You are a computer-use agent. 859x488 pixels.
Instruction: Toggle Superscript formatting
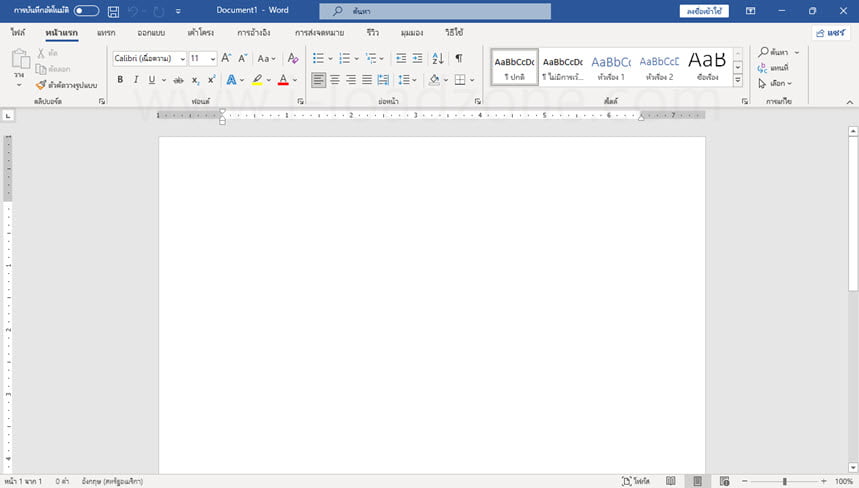(211, 80)
